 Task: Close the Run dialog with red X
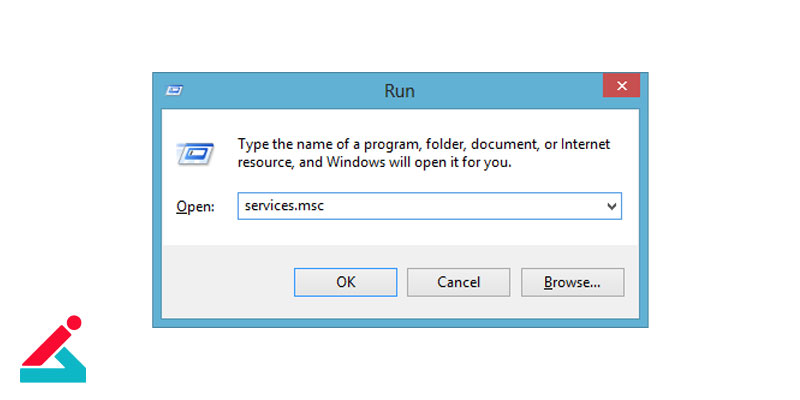(621, 86)
